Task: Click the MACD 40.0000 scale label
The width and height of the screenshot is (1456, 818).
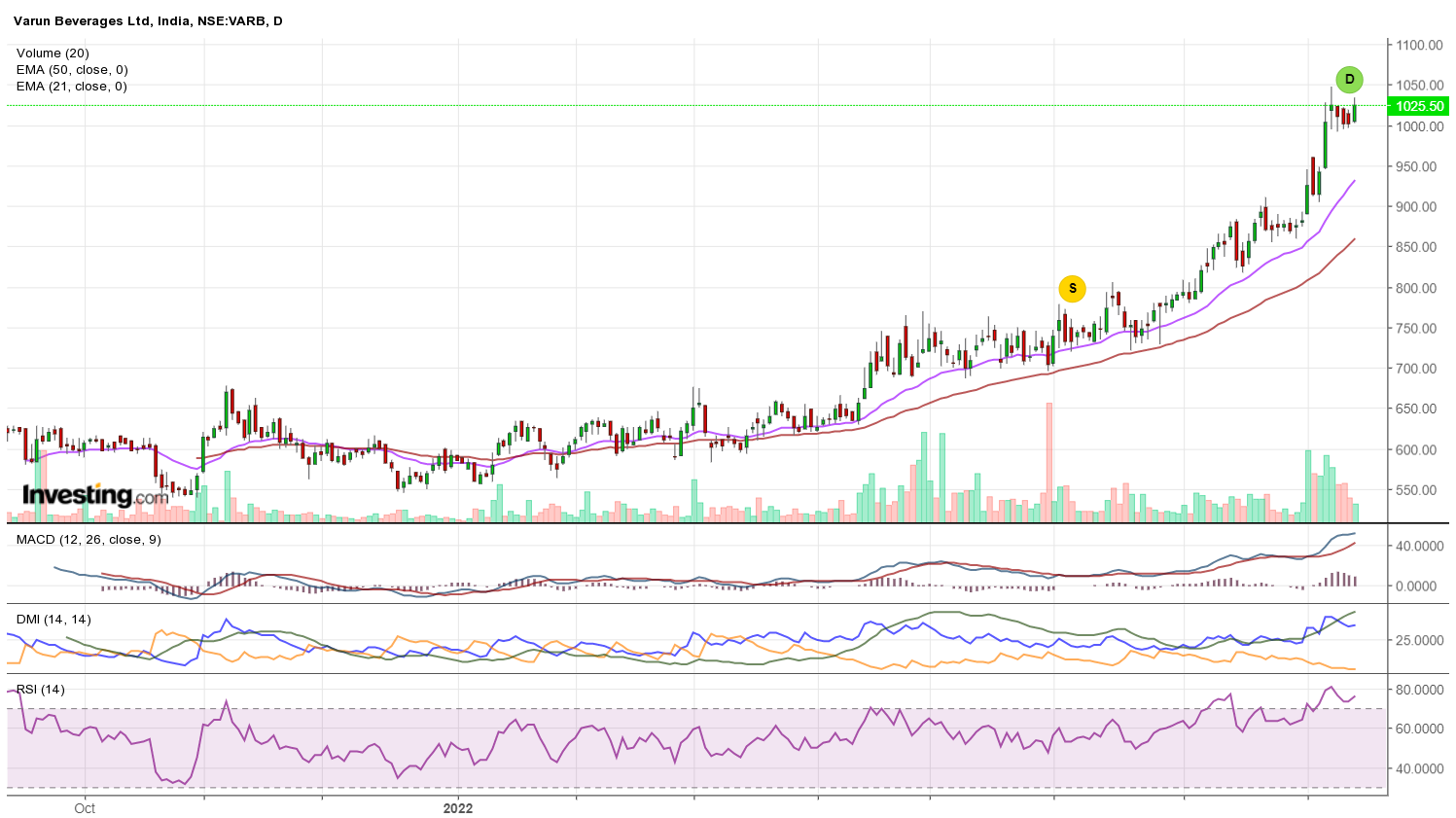Action: tap(1420, 546)
